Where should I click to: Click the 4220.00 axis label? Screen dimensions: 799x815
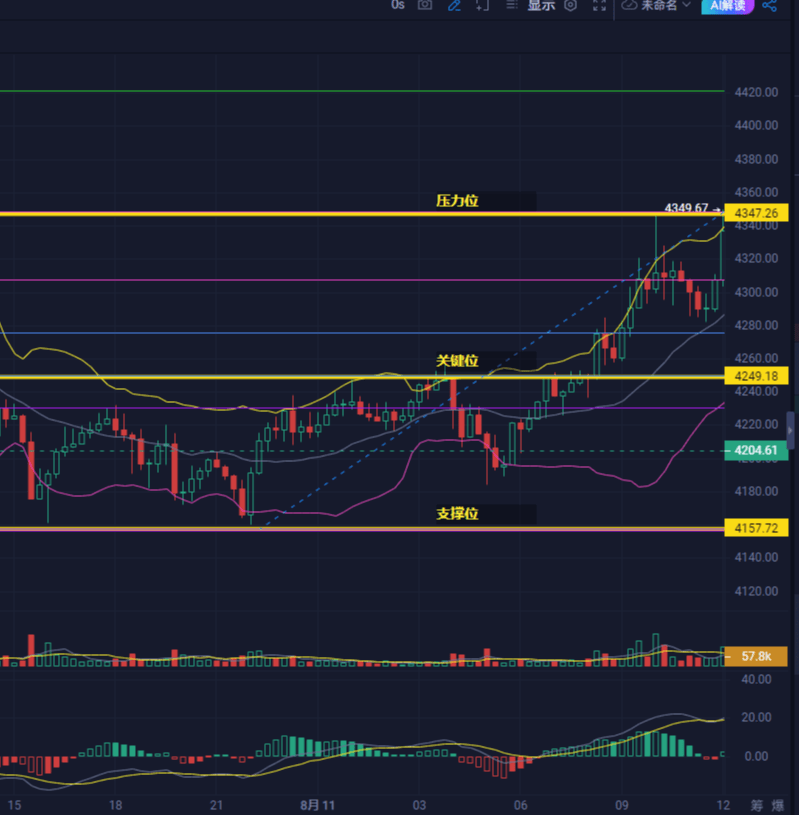click(756, 424)
